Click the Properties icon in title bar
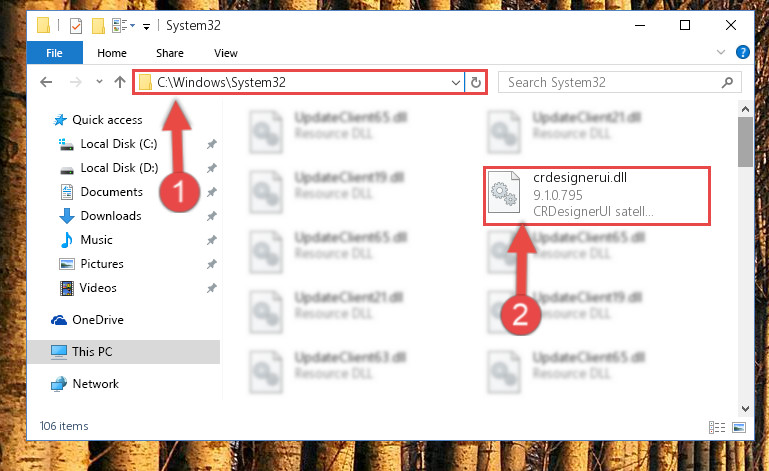The height and width of the screenshot is (471, 769). coord(76,26)
